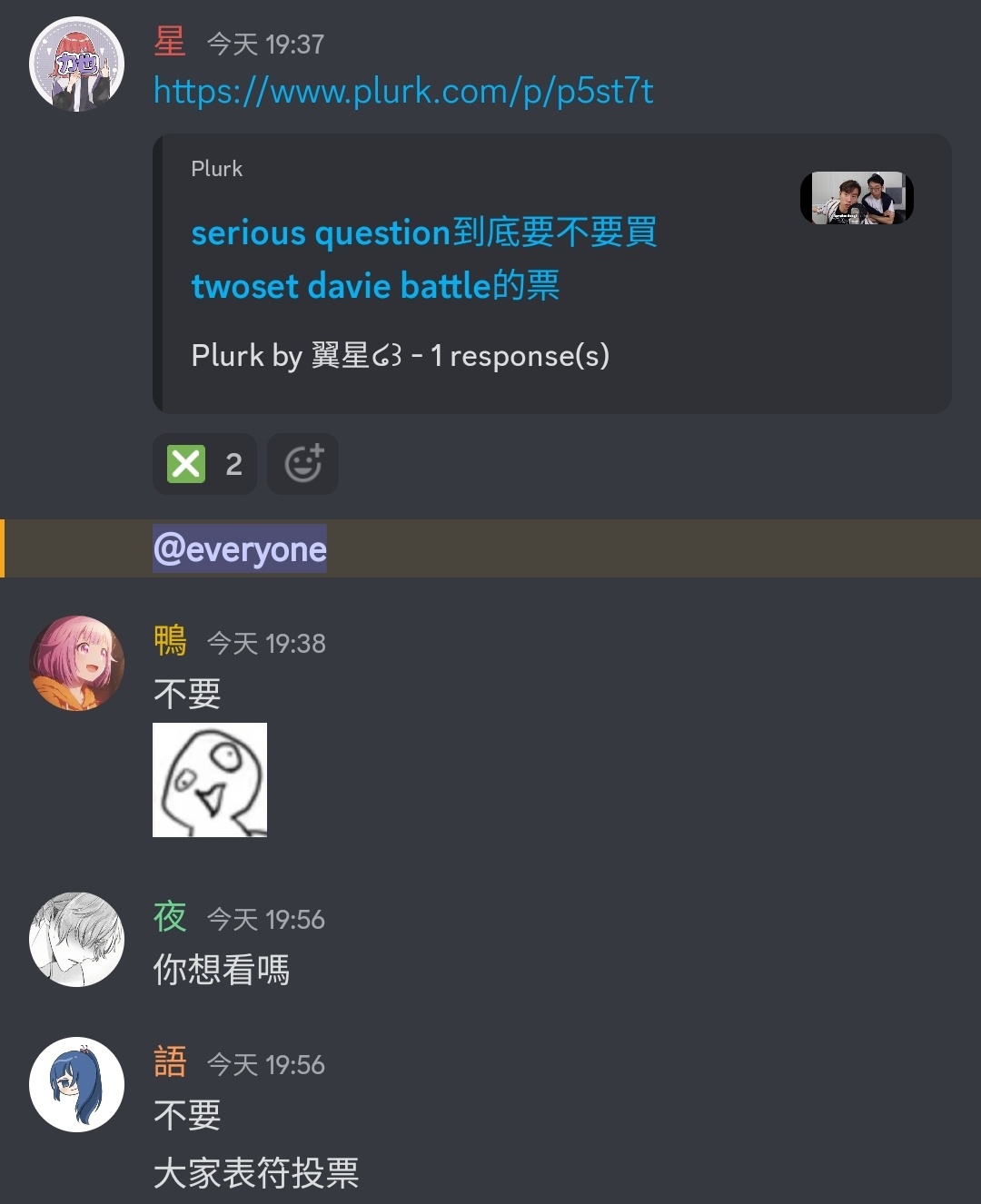
Task: Click the add reaction smiley icon
Action: pos(302,464)
